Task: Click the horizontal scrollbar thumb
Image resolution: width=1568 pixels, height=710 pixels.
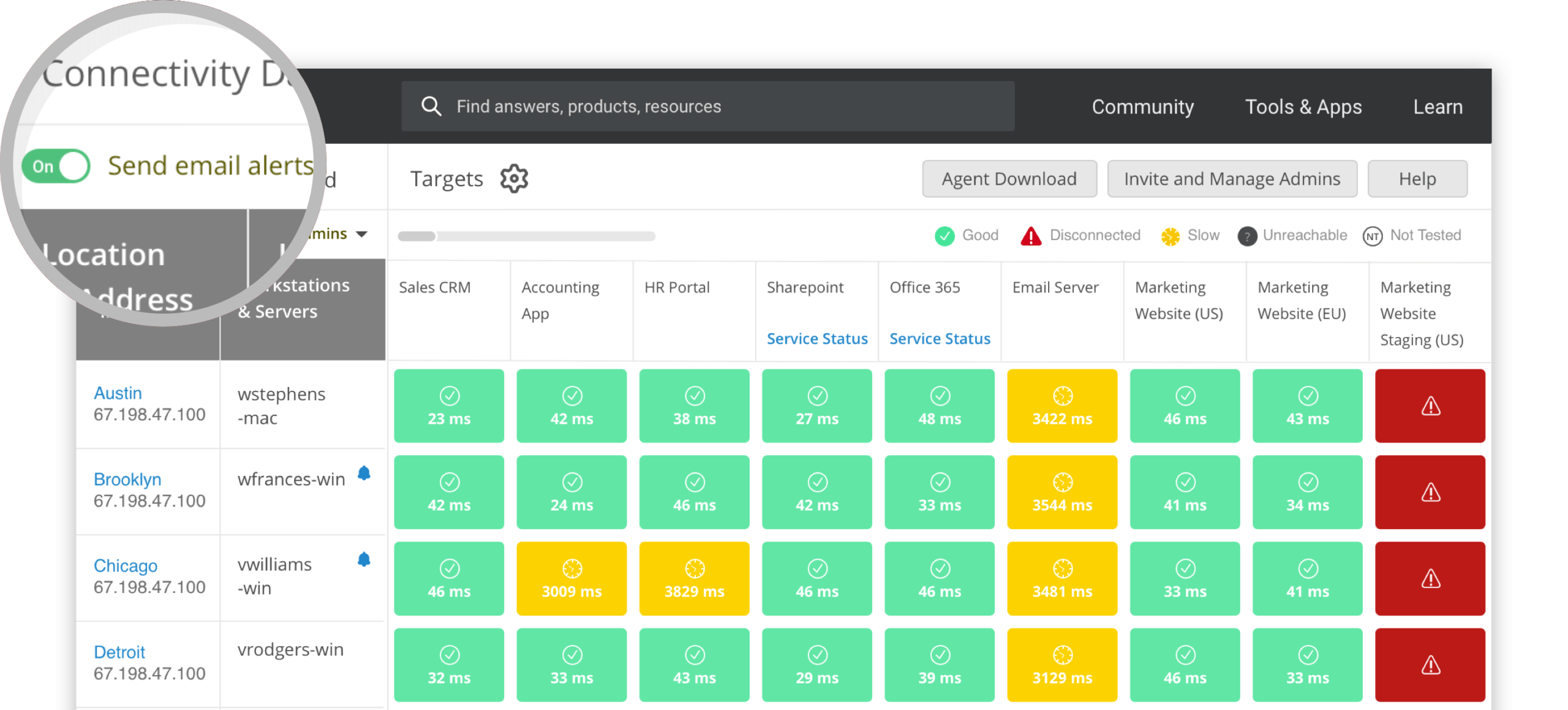Action: (417, 236)
